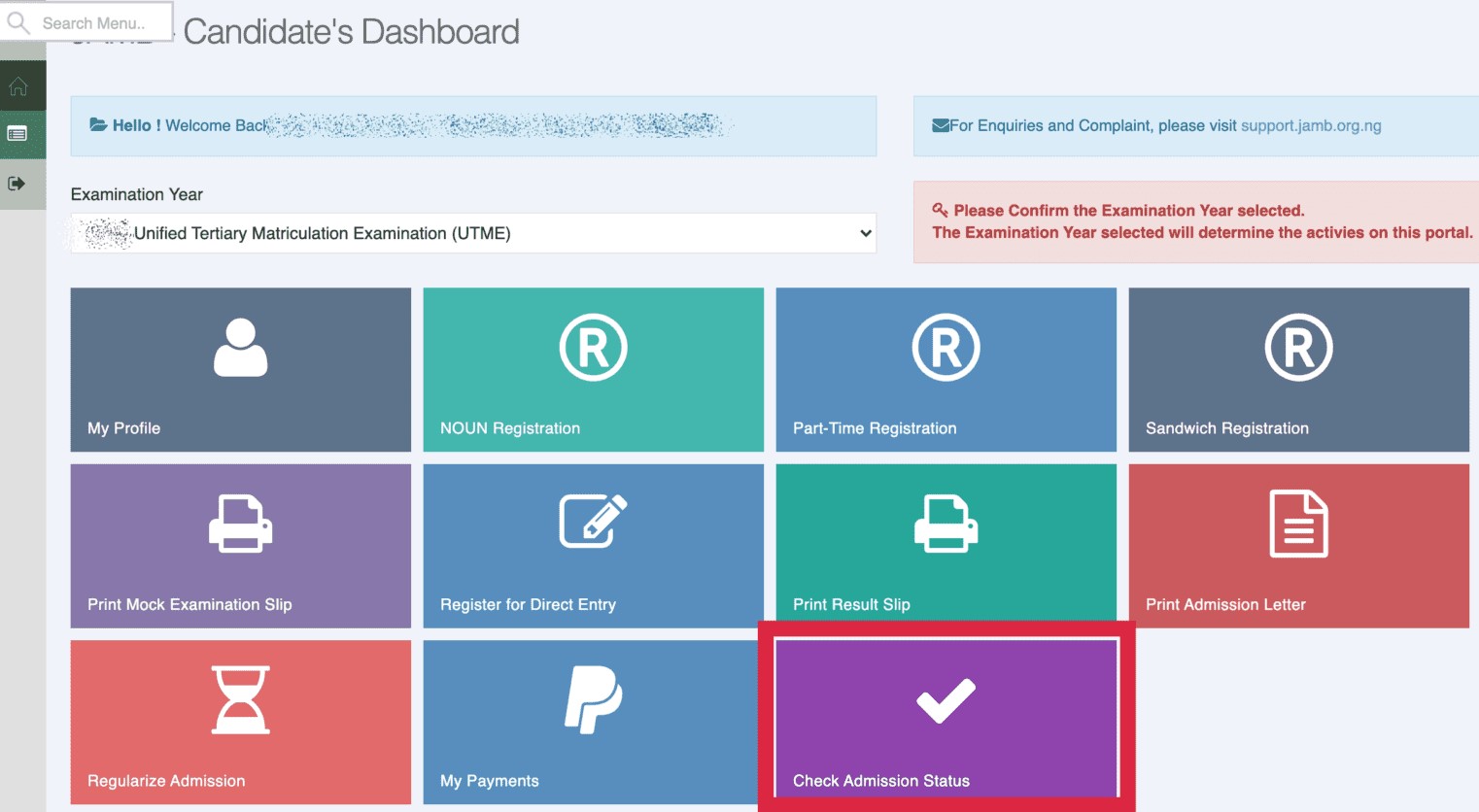Click the pencil edit icon for Direct Entry
The width and height of the screenshot is (1479, 812).
pos(593,522)
